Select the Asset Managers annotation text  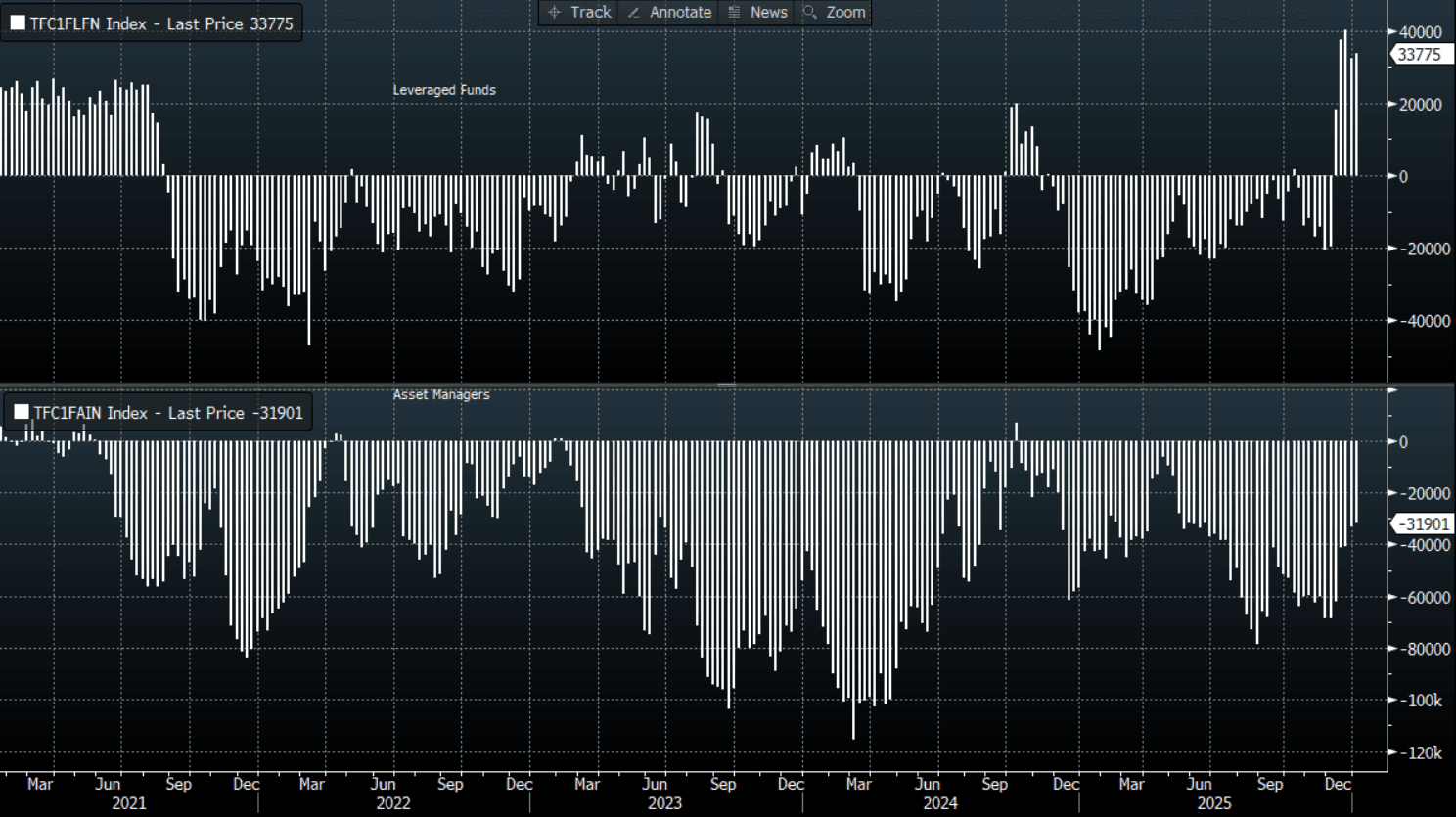[x=441, y=394]
